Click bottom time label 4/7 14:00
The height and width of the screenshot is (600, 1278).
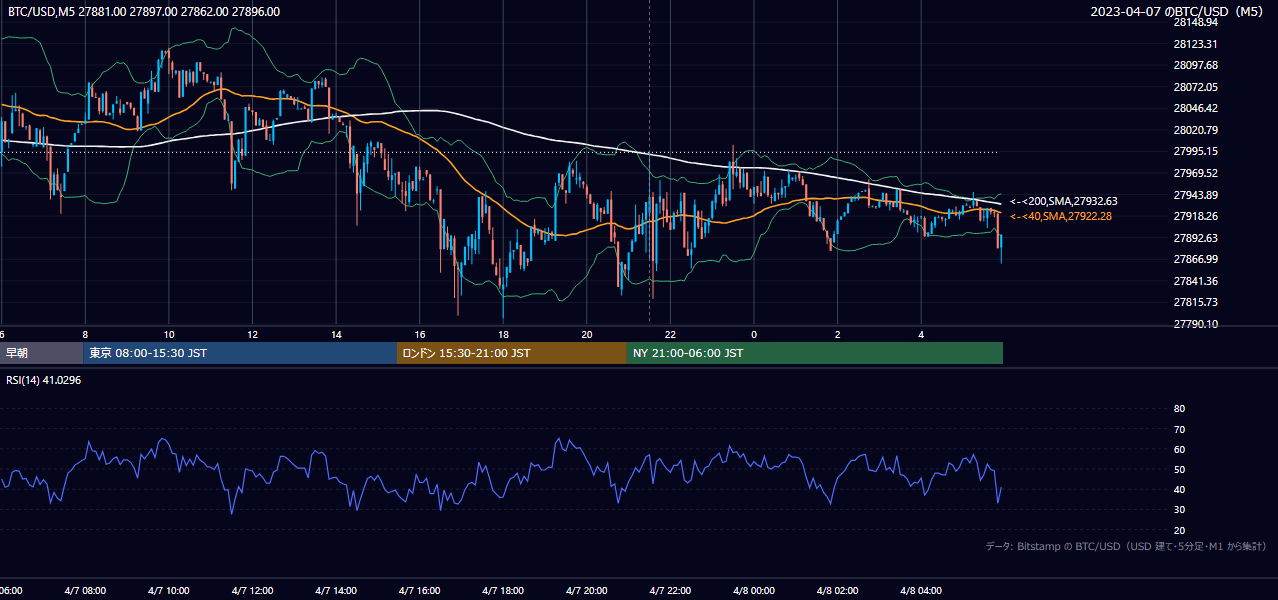[336, 591]
